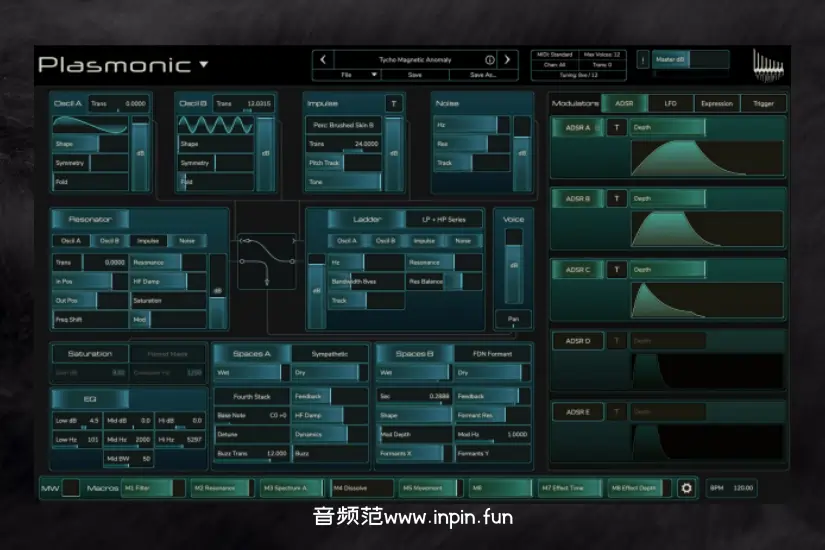Screen dimensions: 825x550
Task: Toggle Ladder Impulse input
Action: [424, 241]
